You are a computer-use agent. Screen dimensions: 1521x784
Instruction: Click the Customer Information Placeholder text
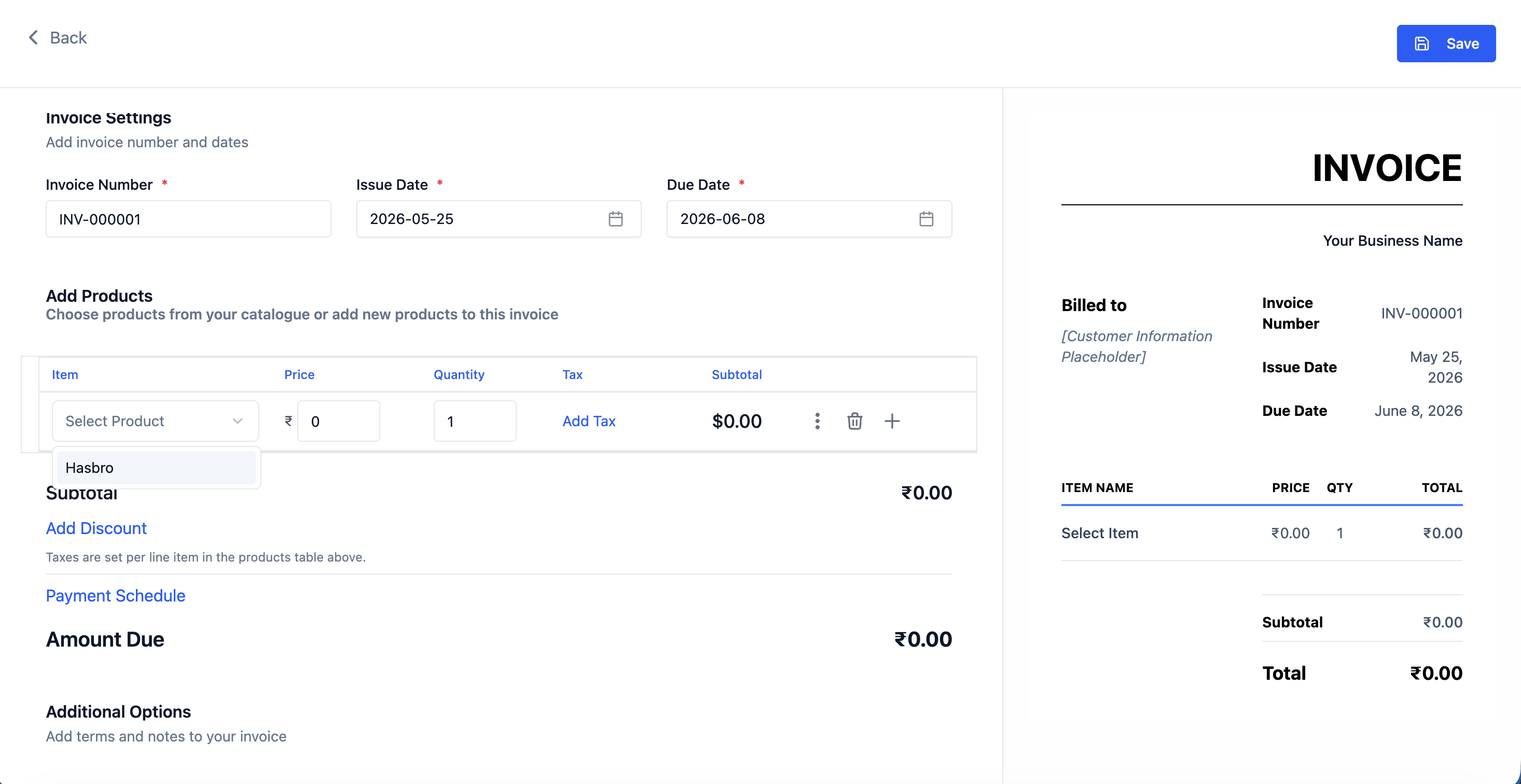pos(1137,346)
